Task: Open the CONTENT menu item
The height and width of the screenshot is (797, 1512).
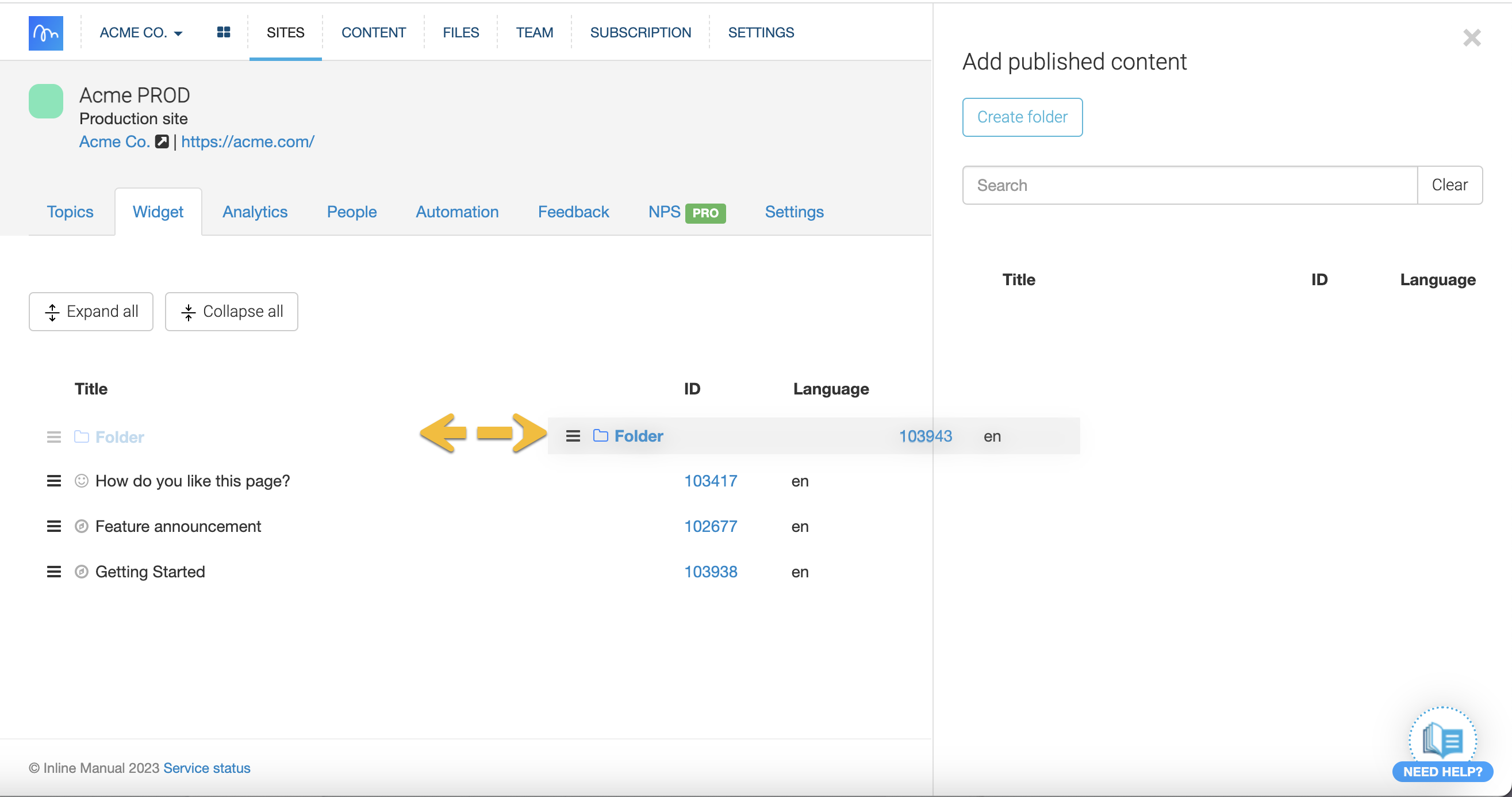Action: click(x=373, y=33)
